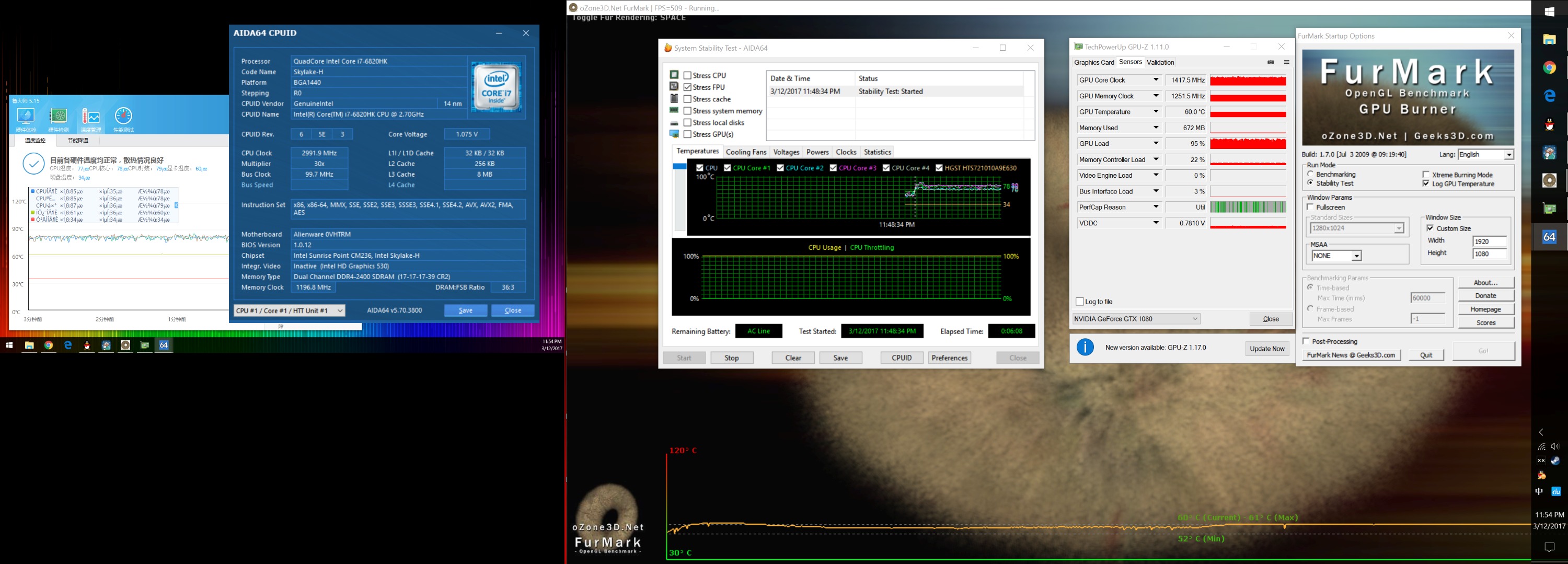Screen dimensions: 1568x564
Task: Enable the Stress CPU checkbox
Action: click(x=687, y=75)
